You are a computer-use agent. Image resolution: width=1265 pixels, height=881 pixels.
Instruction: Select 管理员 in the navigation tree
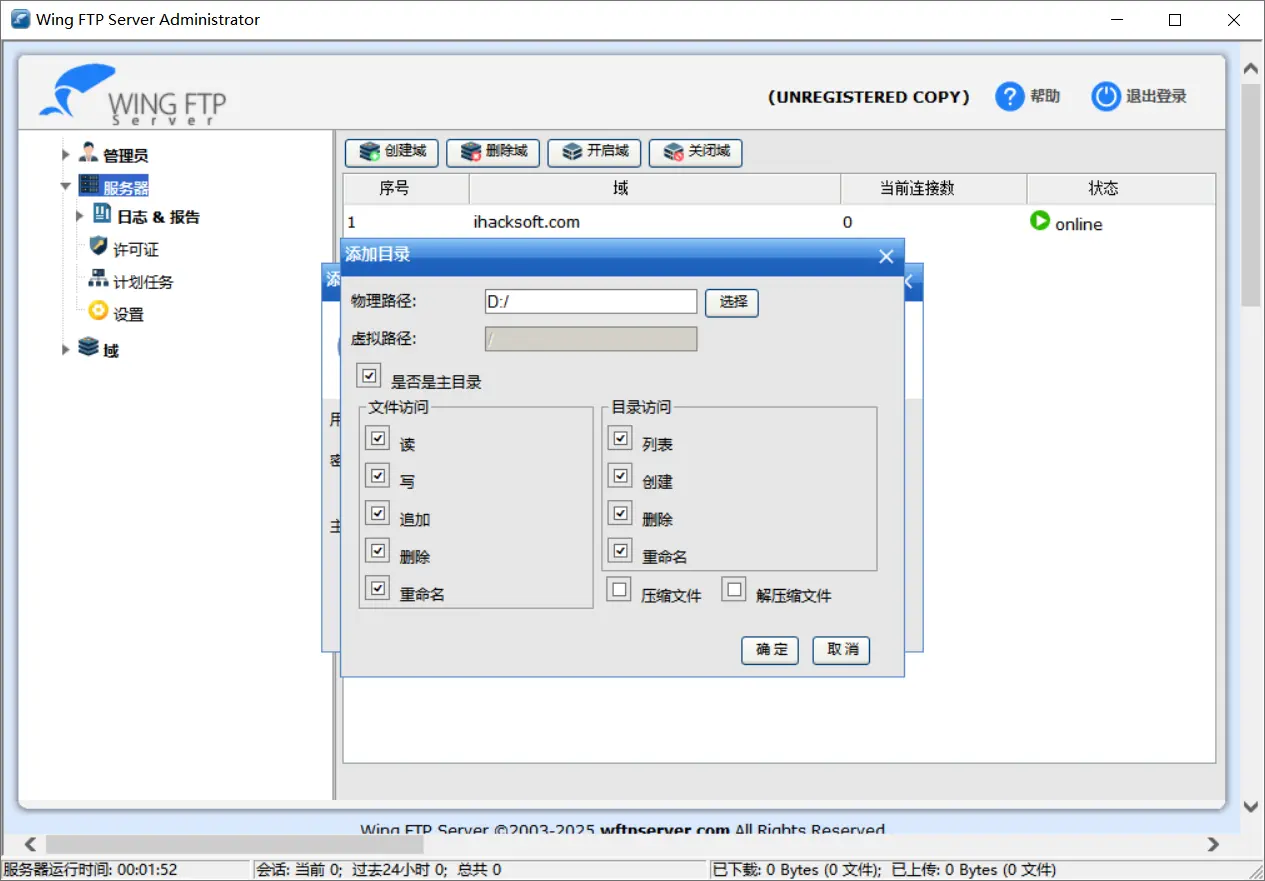126,156
